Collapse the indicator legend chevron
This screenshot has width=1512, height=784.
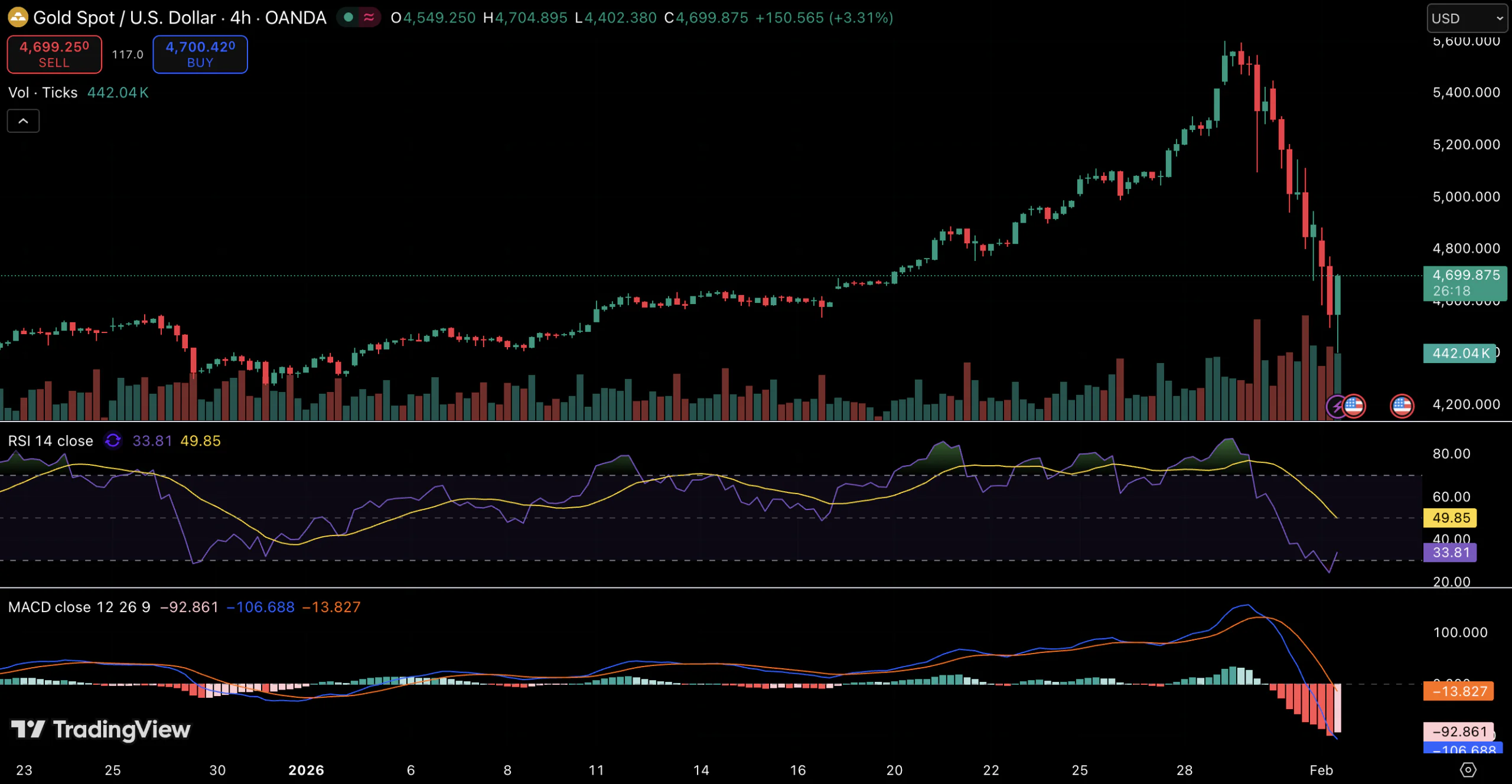coord(23,121)
